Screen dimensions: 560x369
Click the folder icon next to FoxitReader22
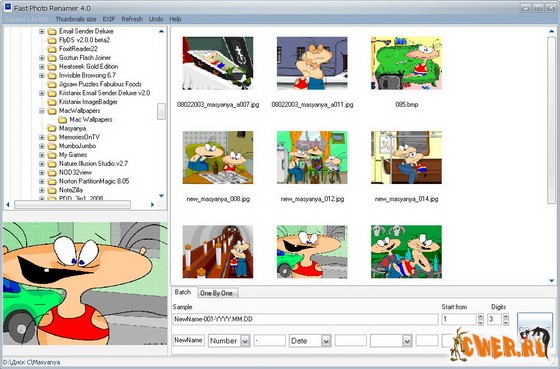click(52, 49)
